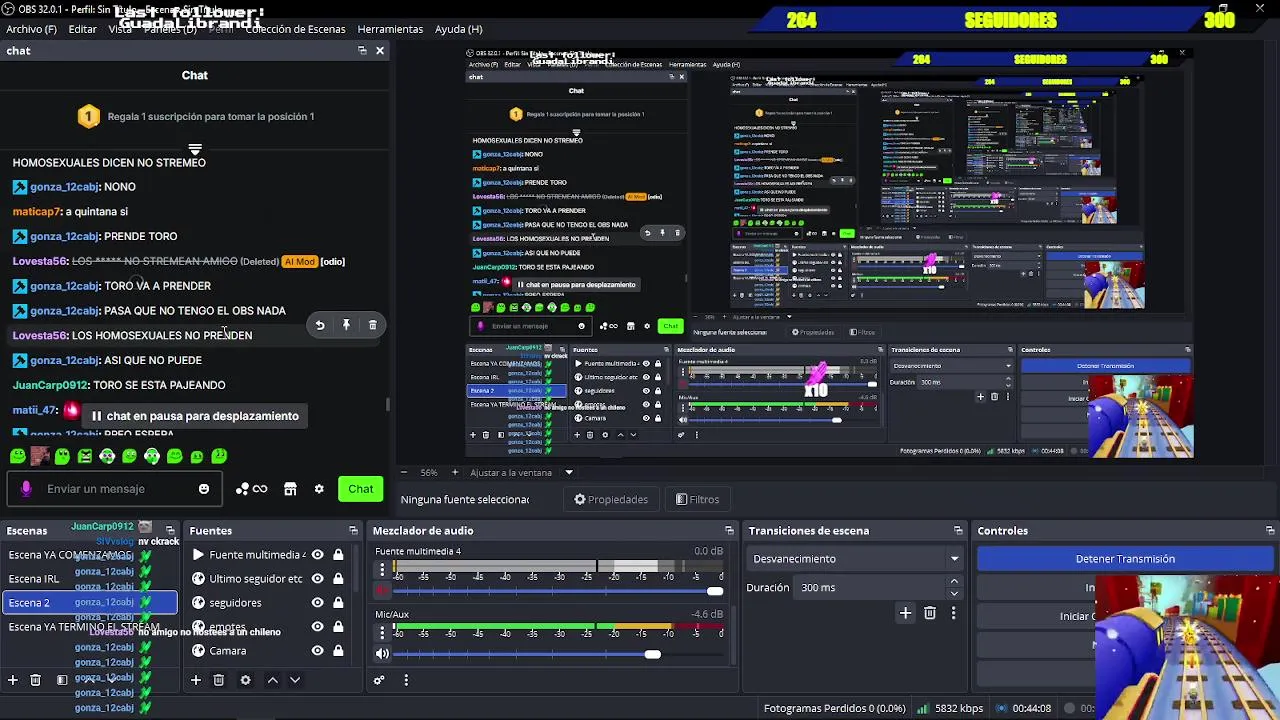Screen dimensions: 1280x720
Task: Toggle lock on Fuente multimedia 4
Action: 338,555
